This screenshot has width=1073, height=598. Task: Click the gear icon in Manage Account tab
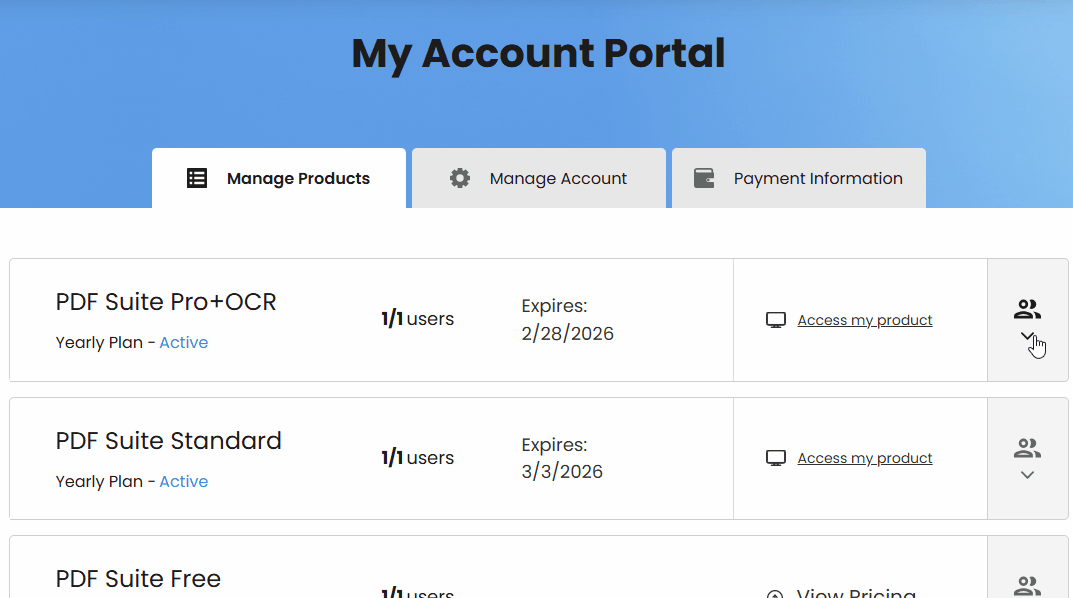tap(460, 179)
